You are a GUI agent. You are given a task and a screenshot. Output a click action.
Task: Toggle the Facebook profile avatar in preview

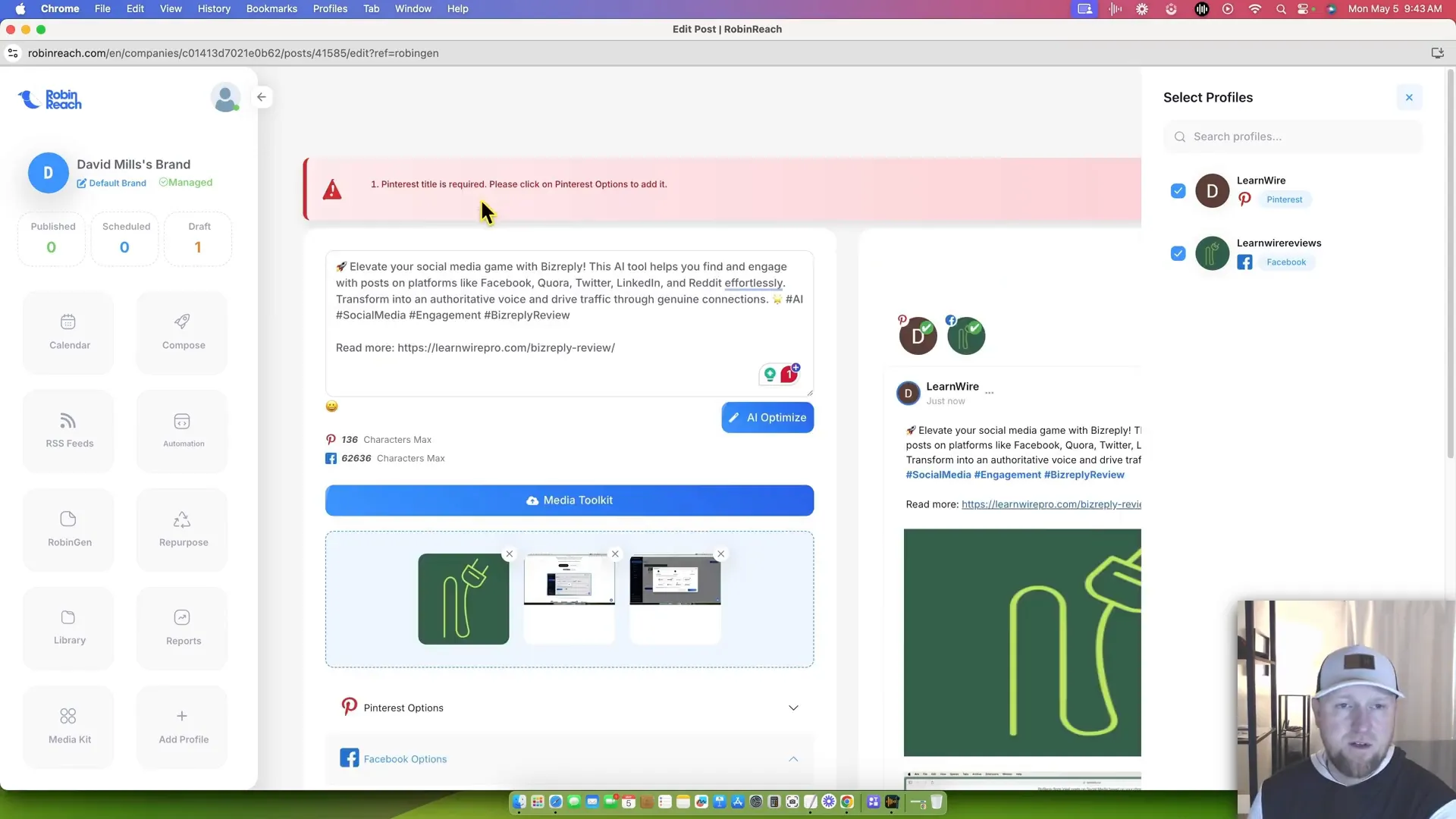[x=965, y=336]
